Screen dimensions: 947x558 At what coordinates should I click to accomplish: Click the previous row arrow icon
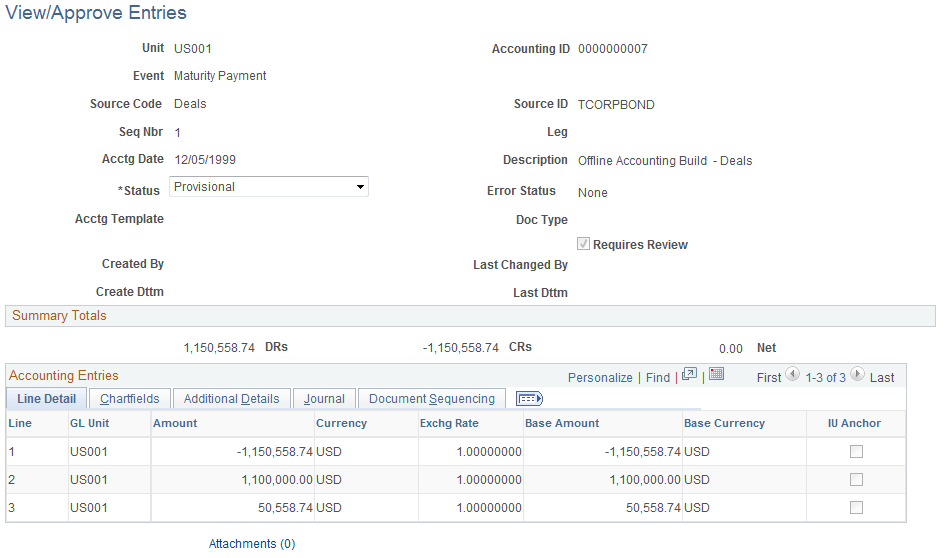(792, 374)
